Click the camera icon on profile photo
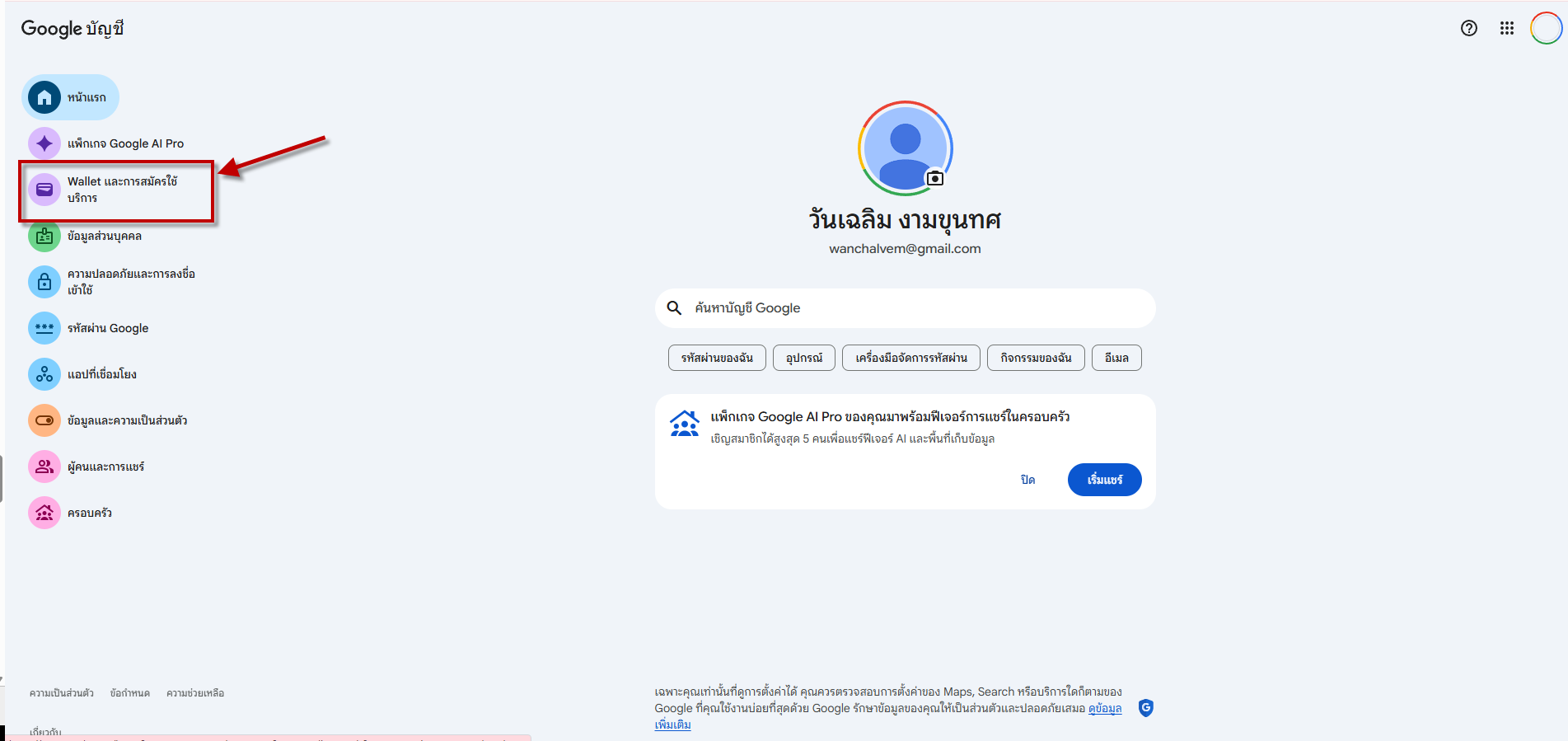This screenshot has width=1568, height=741. [935, 178]
